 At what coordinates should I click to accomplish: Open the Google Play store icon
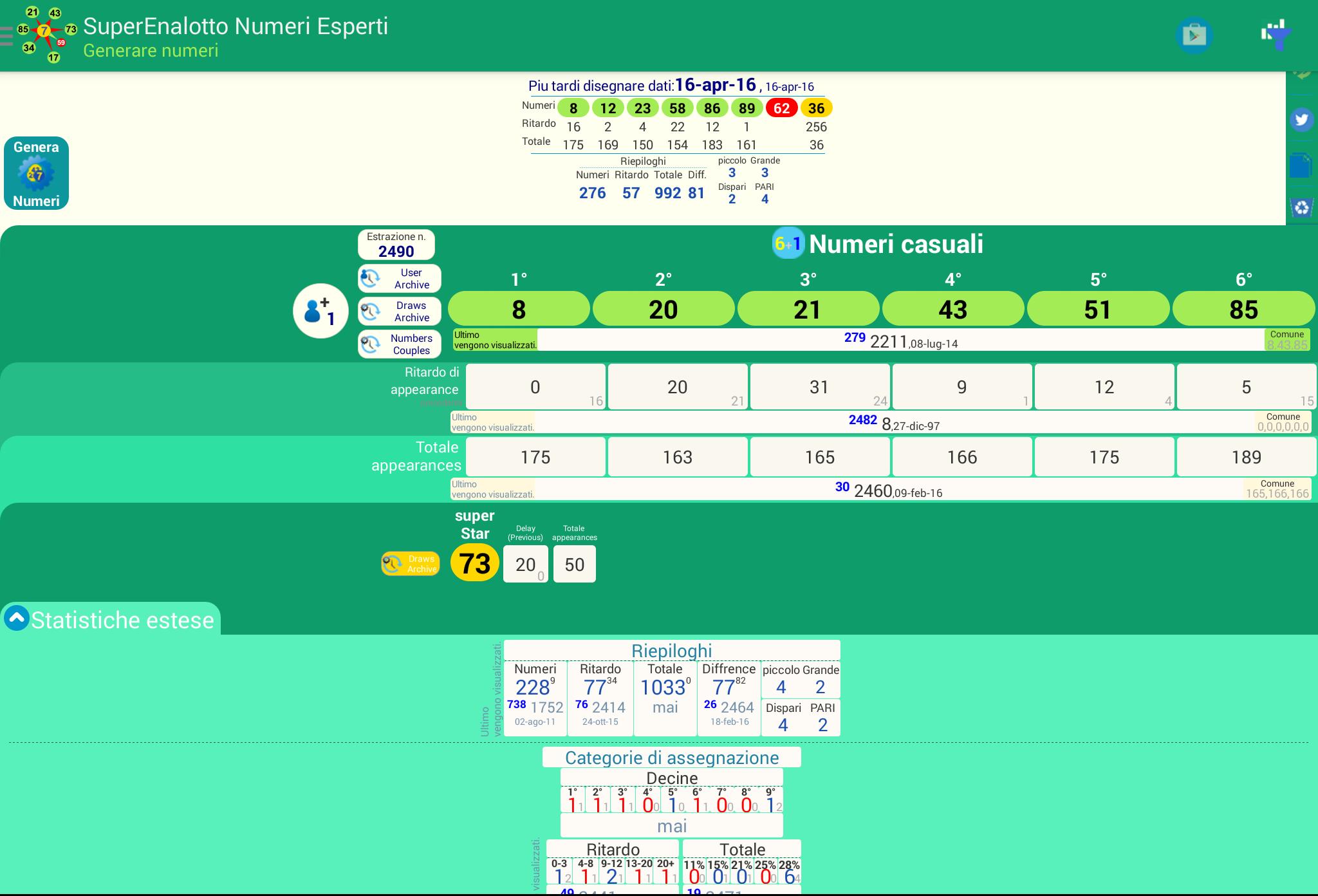pos(1194,35)
